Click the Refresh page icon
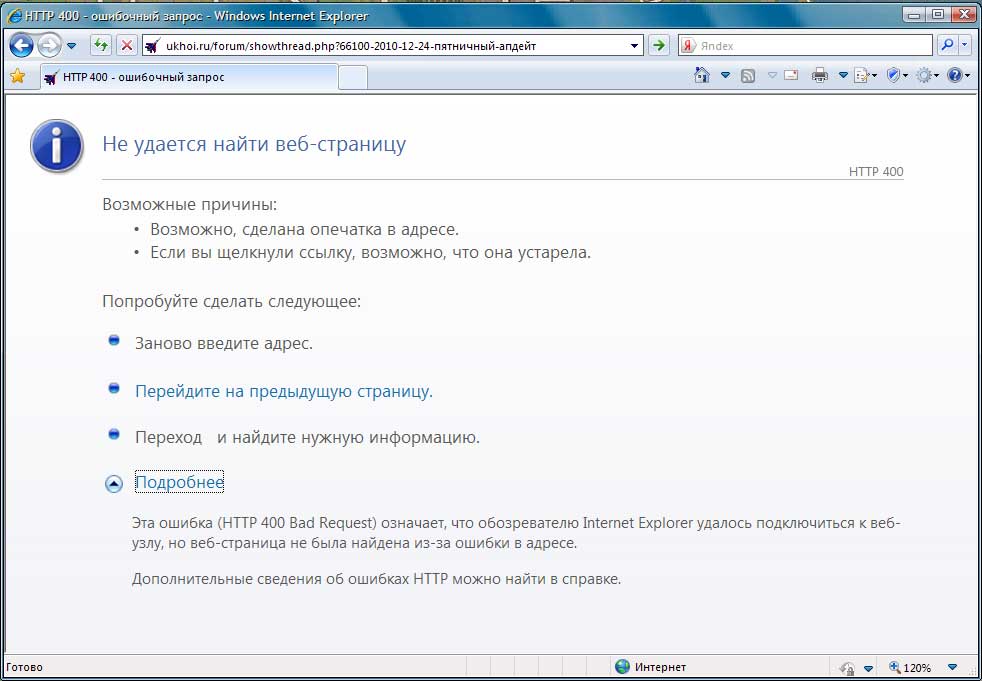 click(x=101, y=45)
